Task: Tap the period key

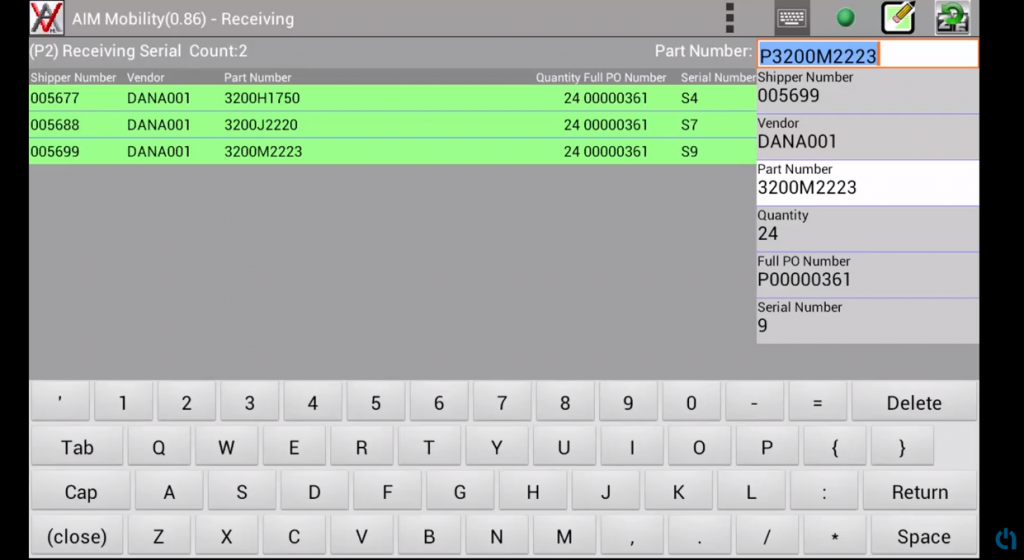Action: pos(699,536)
